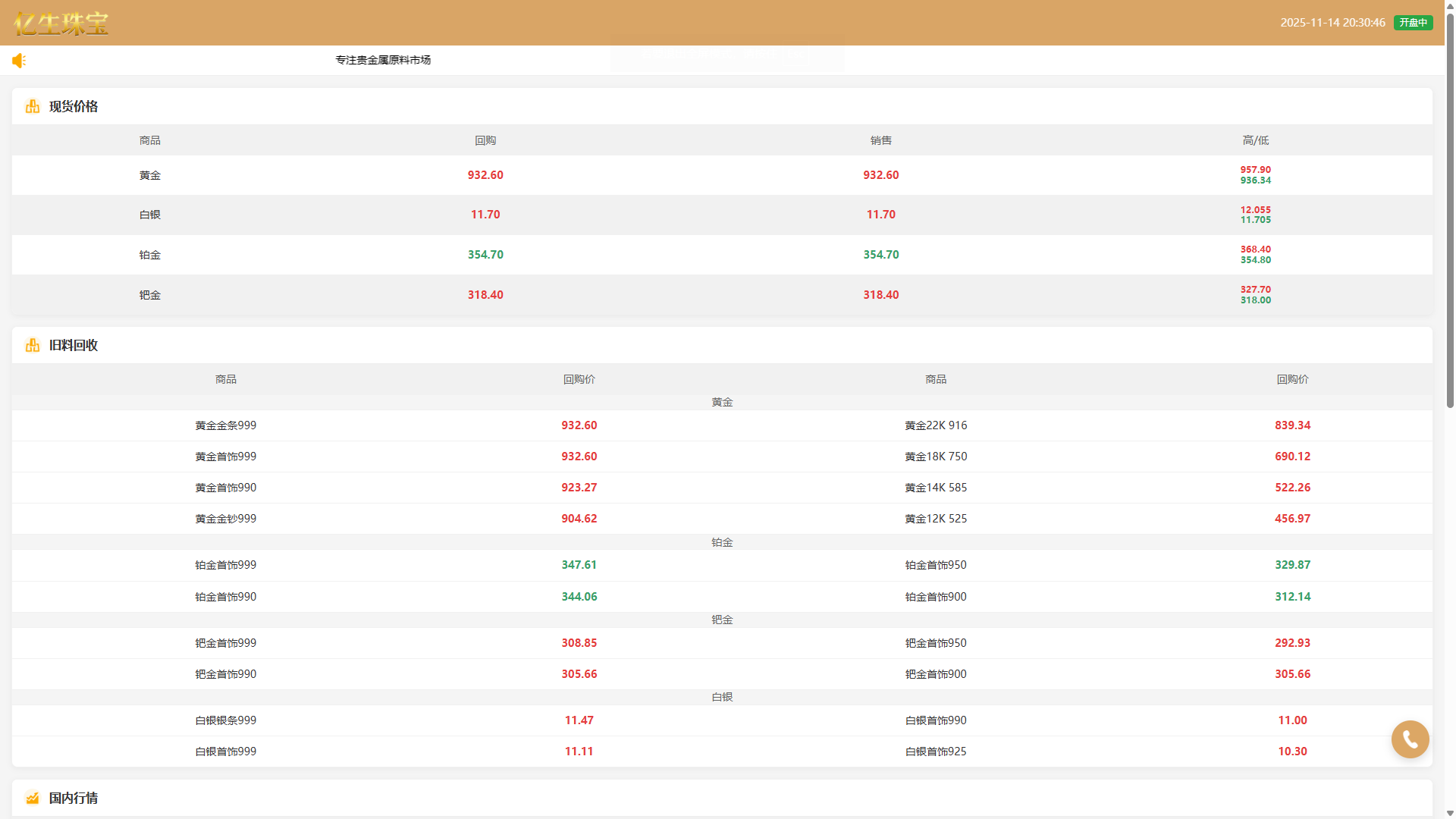1456x819 pixels.
Task: Select the 铂金 spot price row
Action: point(149,255)
